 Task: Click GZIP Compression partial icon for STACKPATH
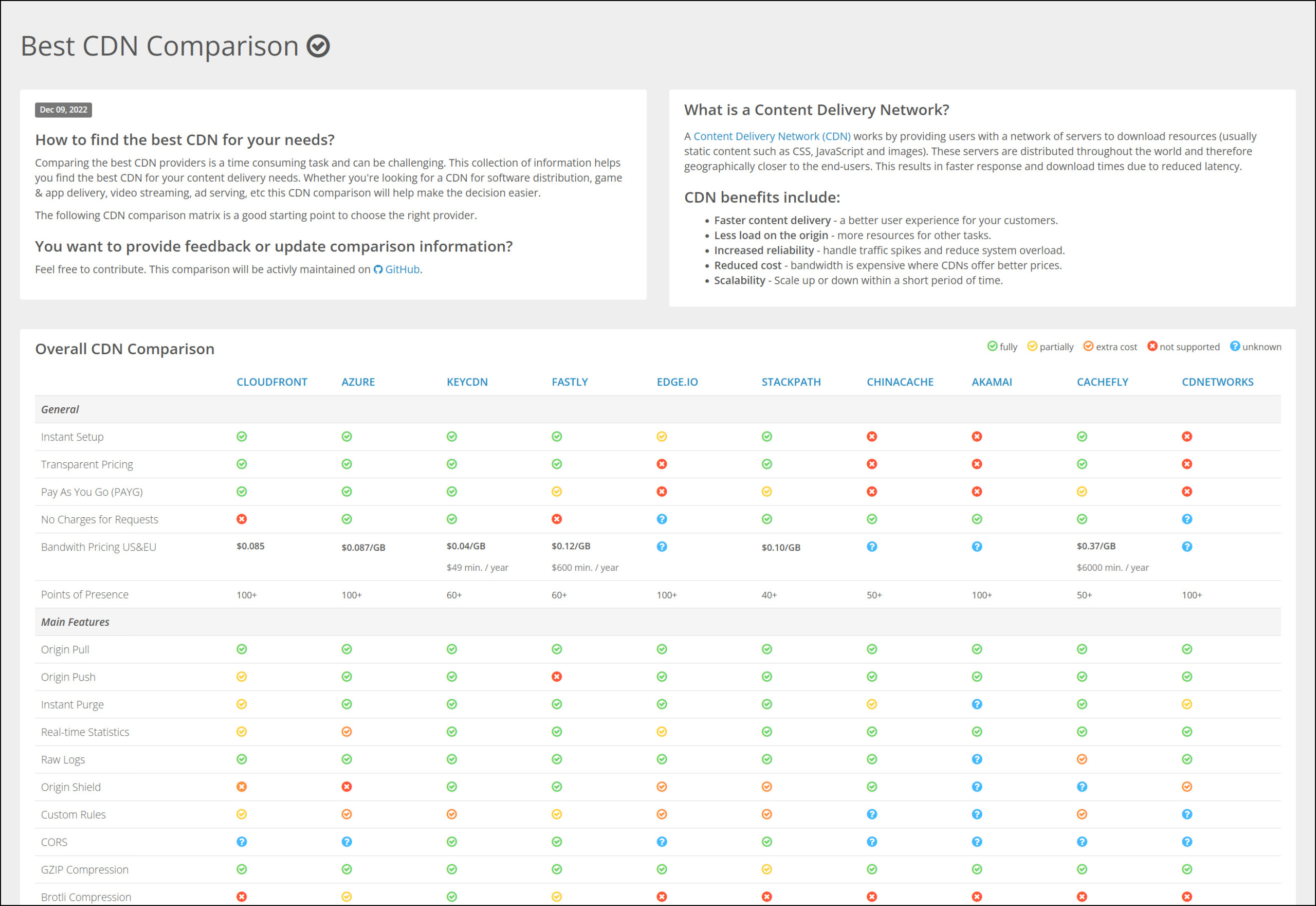coord(766,869)
